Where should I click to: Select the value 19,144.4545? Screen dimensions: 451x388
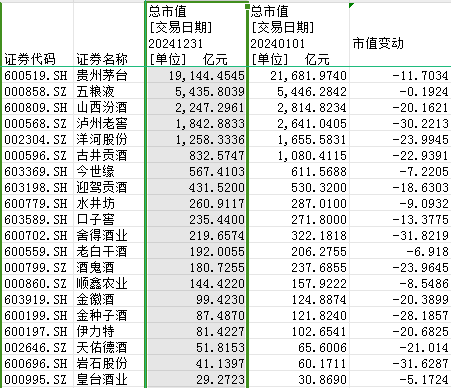[196, 75]
